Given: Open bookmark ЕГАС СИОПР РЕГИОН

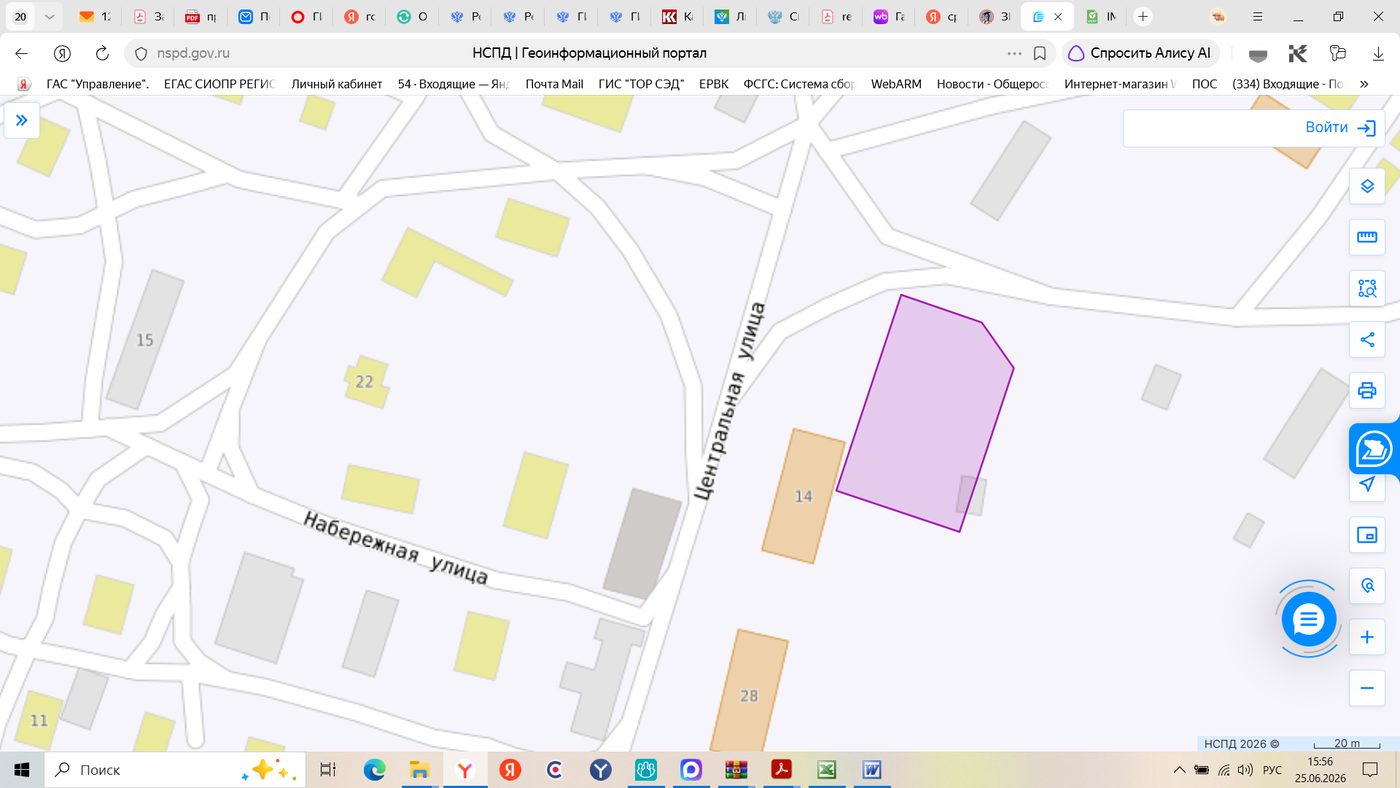Looking at the screenshot, I should [x=218, y=84].
